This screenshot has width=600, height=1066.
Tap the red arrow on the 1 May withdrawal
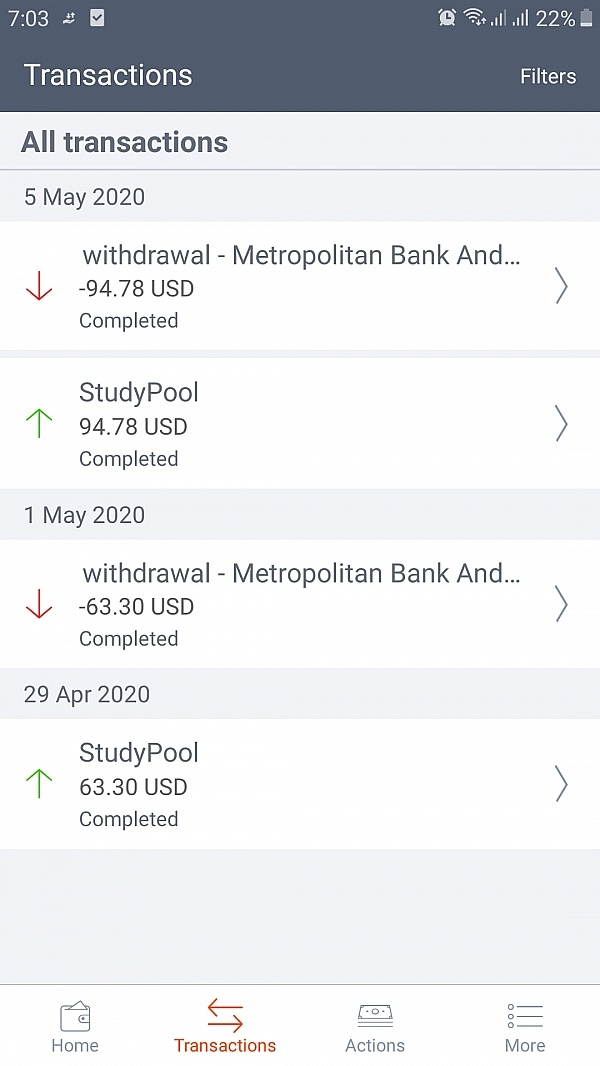pos(39,605)
